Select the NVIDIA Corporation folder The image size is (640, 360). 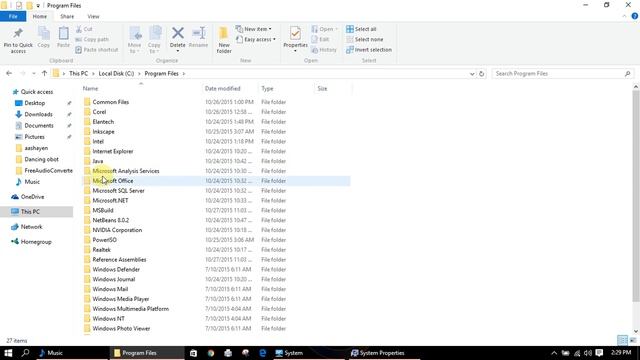[x=117, y=230]
